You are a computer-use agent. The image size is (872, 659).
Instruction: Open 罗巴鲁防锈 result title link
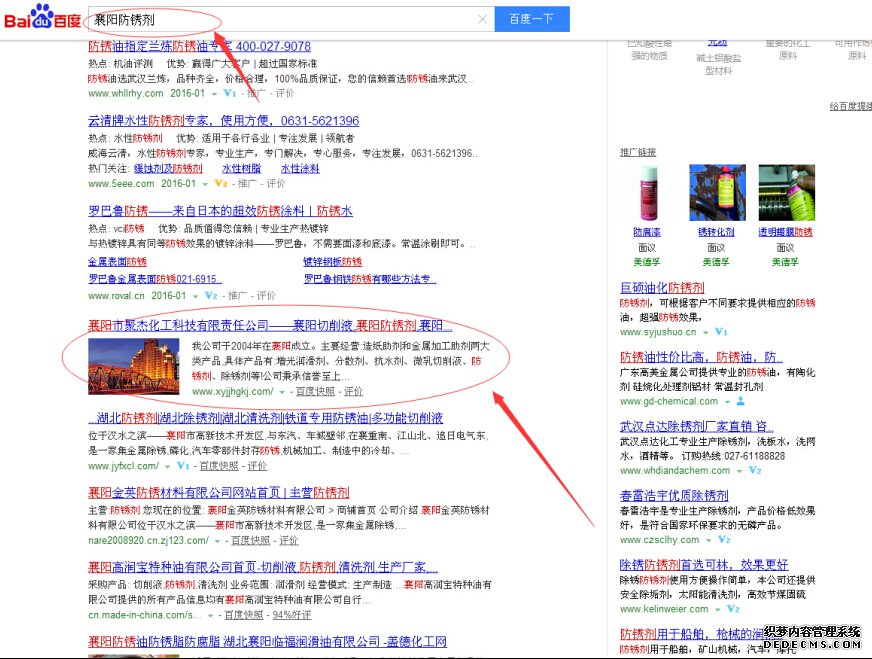(220, 211)
